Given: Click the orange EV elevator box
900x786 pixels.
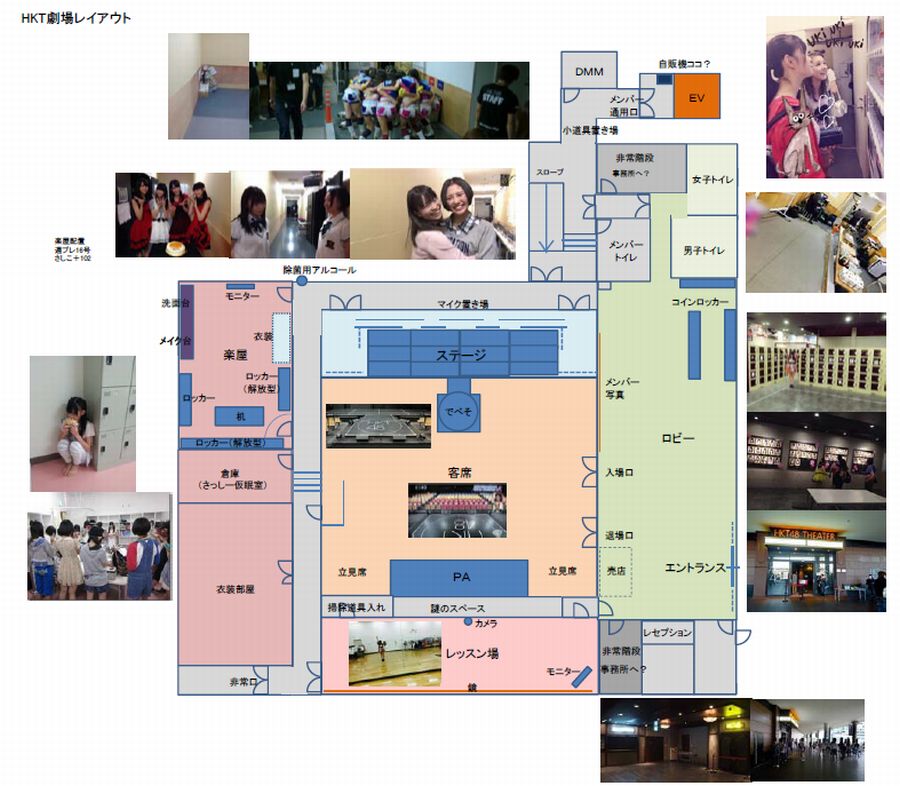Looking at the screenshot, I should pyautogui.click(x=696, y=96).
